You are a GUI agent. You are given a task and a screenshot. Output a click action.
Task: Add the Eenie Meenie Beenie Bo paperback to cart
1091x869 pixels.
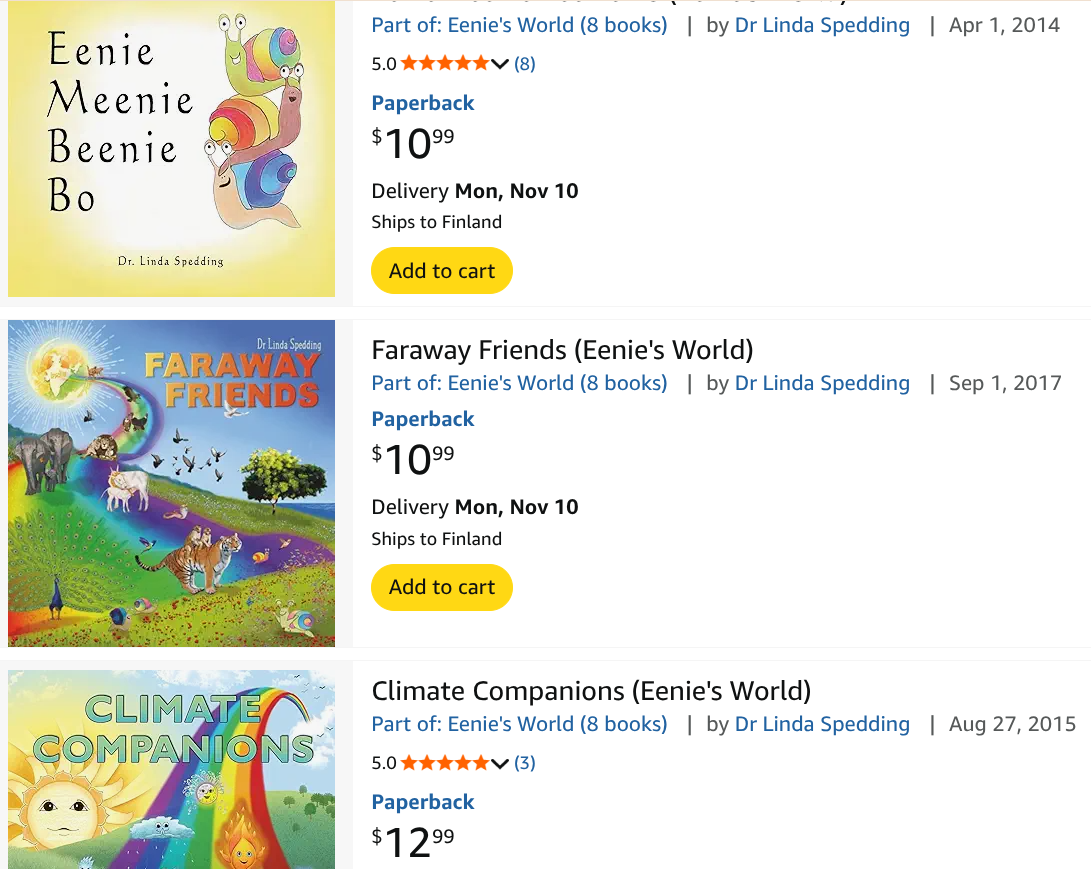point(442,271)
